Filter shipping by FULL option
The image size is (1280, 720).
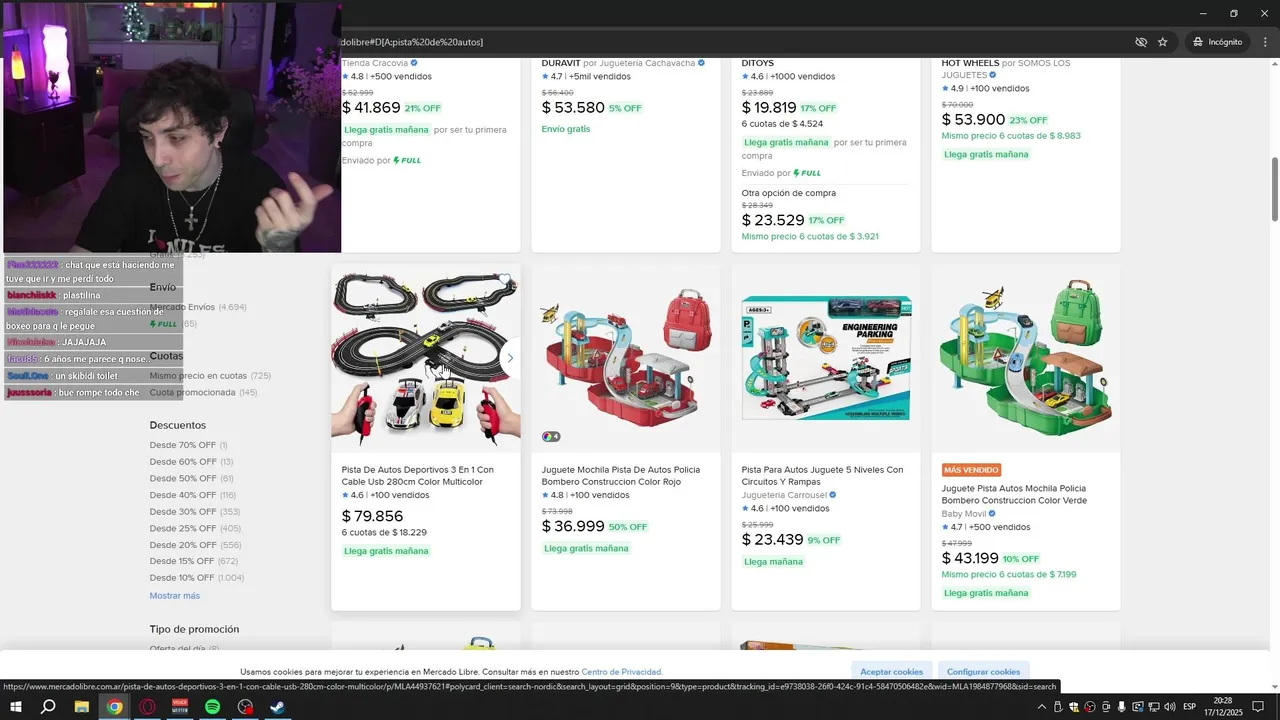tap(164, 324)
